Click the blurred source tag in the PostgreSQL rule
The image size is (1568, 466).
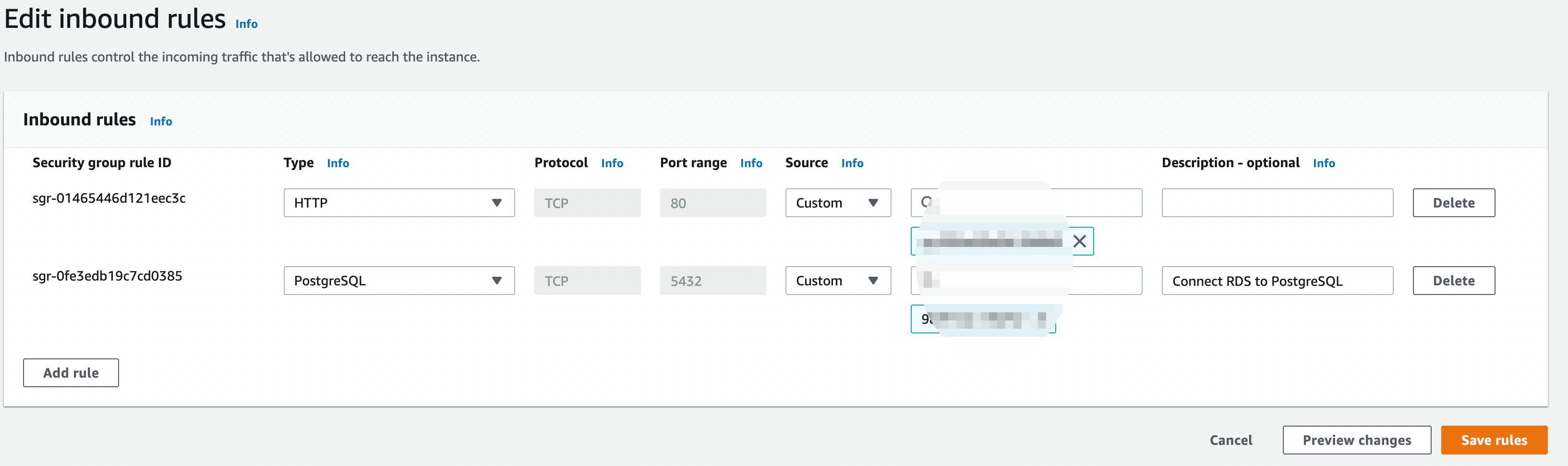point(982,319)
